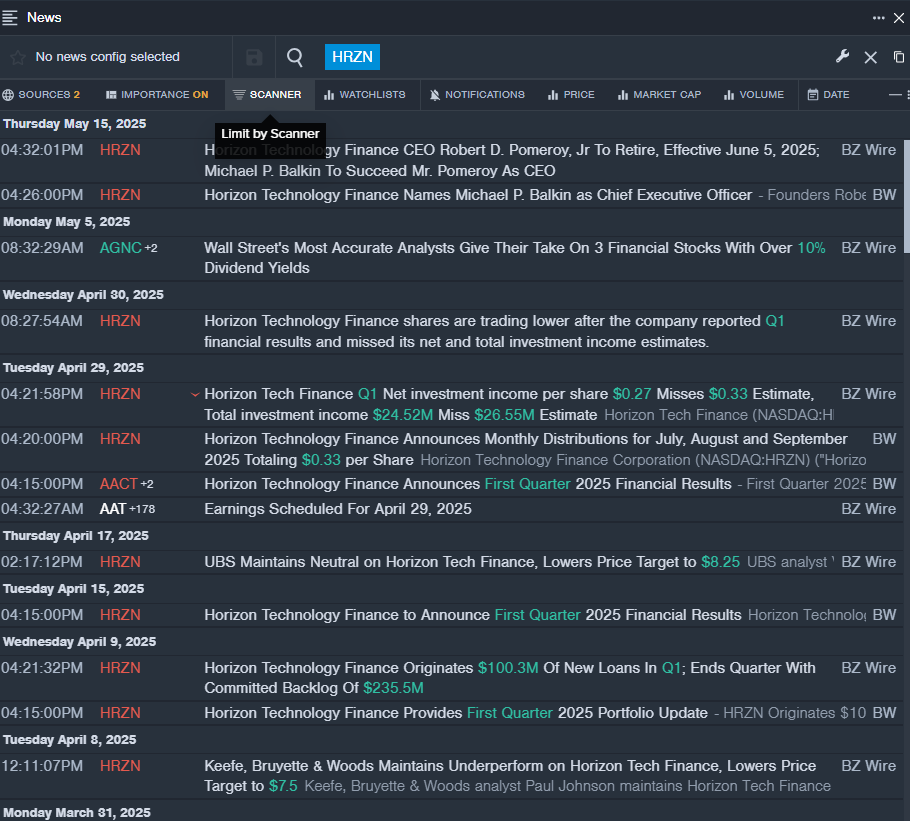Click the 08:32:29AM timestamp
Screen dimensions: 910x821
42,248
